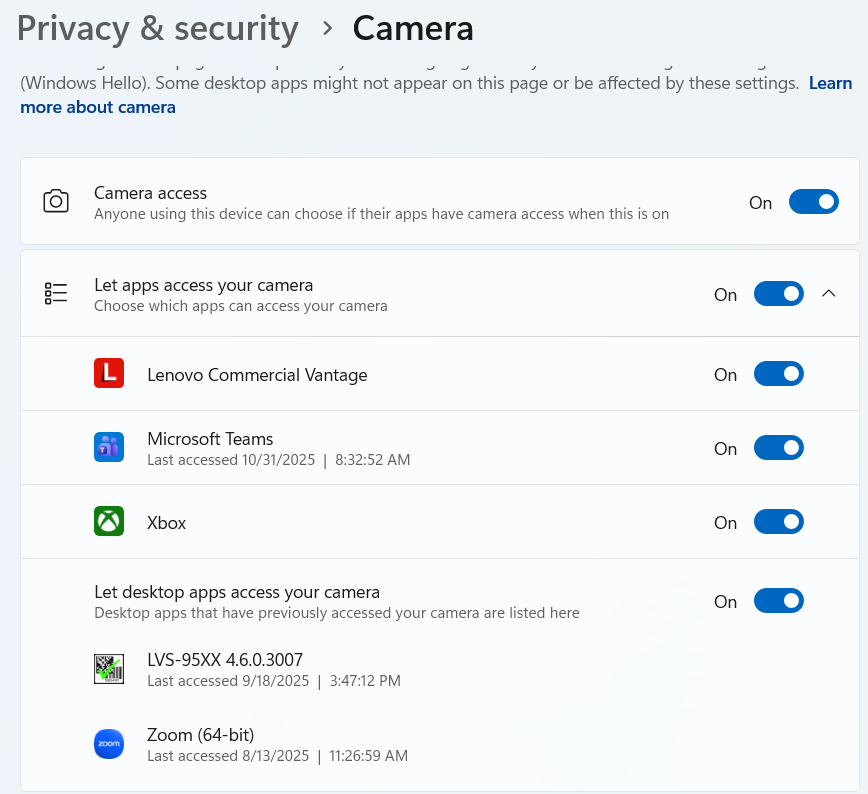Click Teams last accessed 10/31/2025 timestamp
The image size is (868, 794).
click(279, 460)
